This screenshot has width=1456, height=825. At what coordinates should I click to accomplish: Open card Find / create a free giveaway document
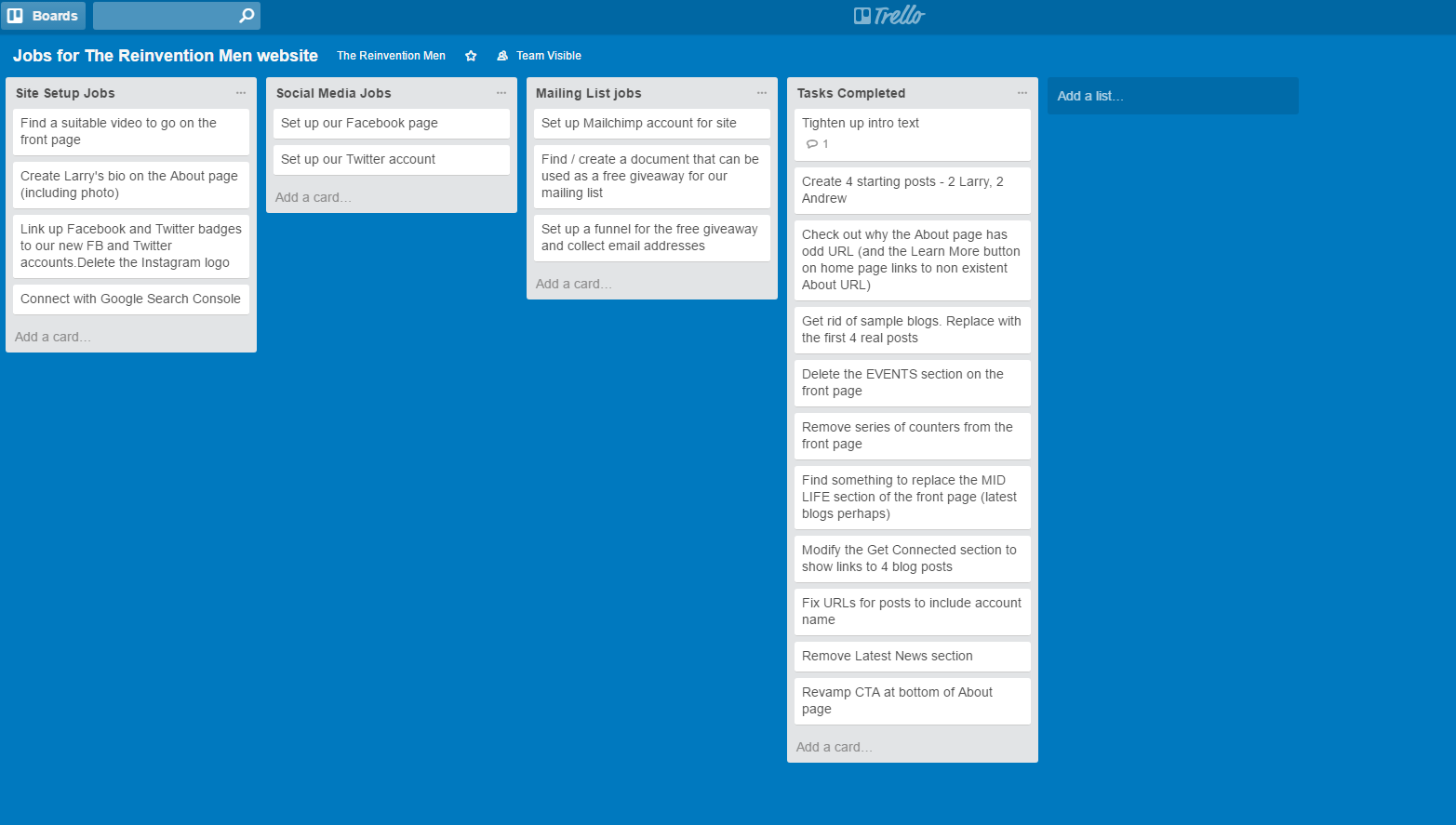click(x=652, y=176)
